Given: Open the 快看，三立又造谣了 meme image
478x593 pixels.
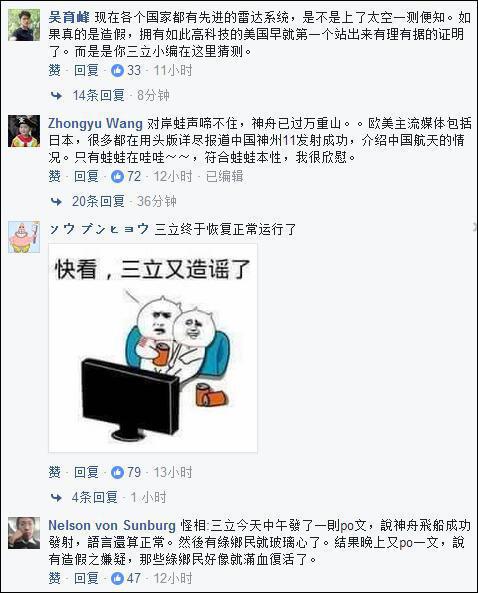Looking at the screenshot, I should click(x=153, y=348).
